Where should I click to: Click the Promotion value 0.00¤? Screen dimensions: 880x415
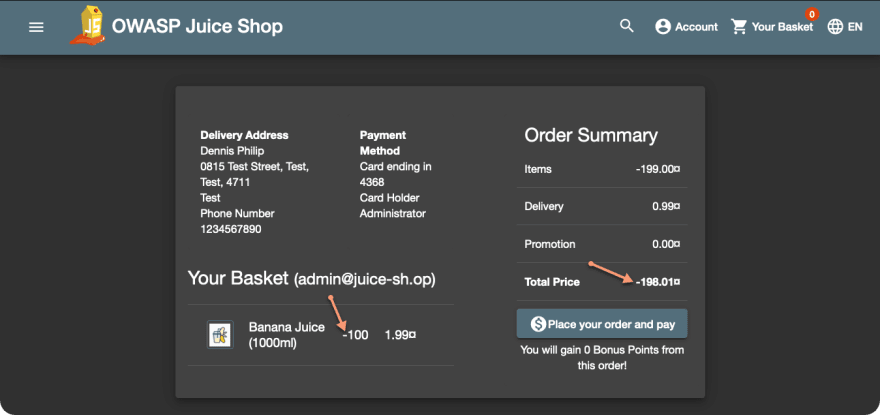[666, 244]
